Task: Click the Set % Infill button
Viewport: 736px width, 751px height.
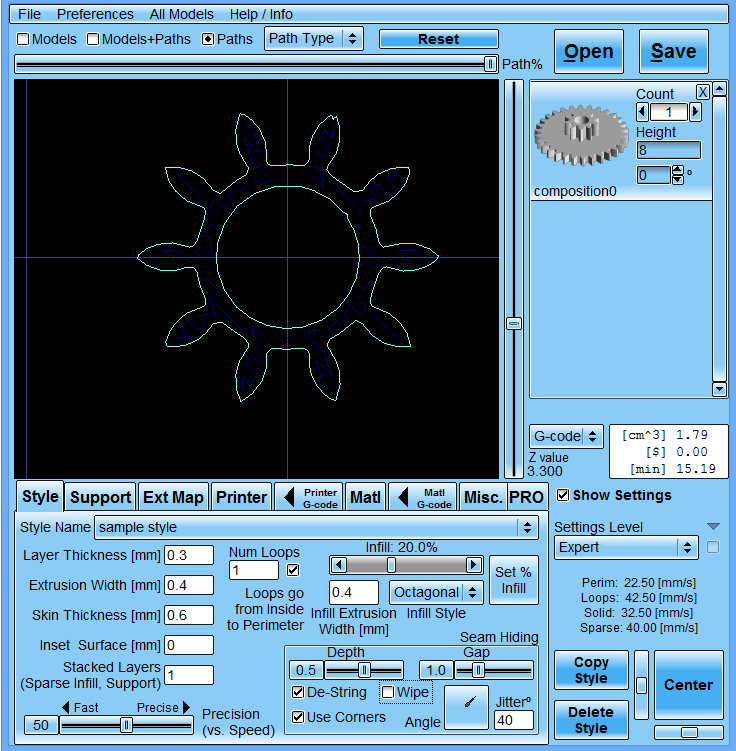Action: [513, 580]
